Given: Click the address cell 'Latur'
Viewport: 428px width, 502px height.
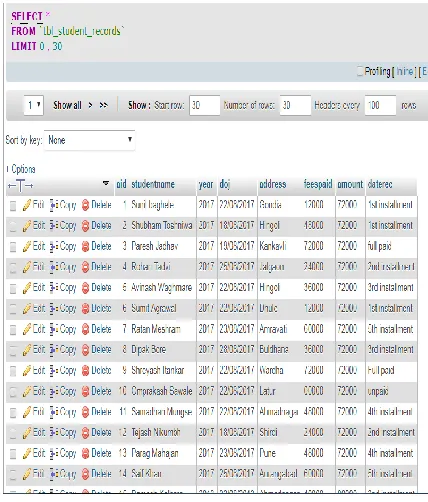Looking at the screenshot, I should coord(267,391).
